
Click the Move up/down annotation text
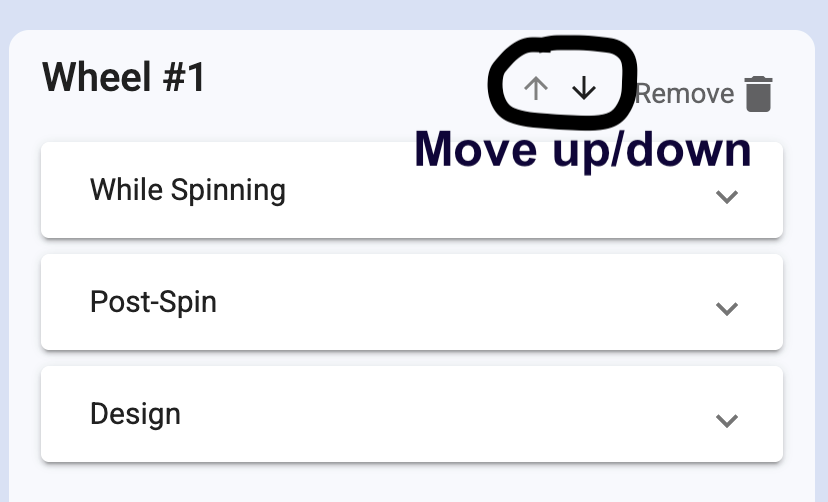[x=582, y=150]
